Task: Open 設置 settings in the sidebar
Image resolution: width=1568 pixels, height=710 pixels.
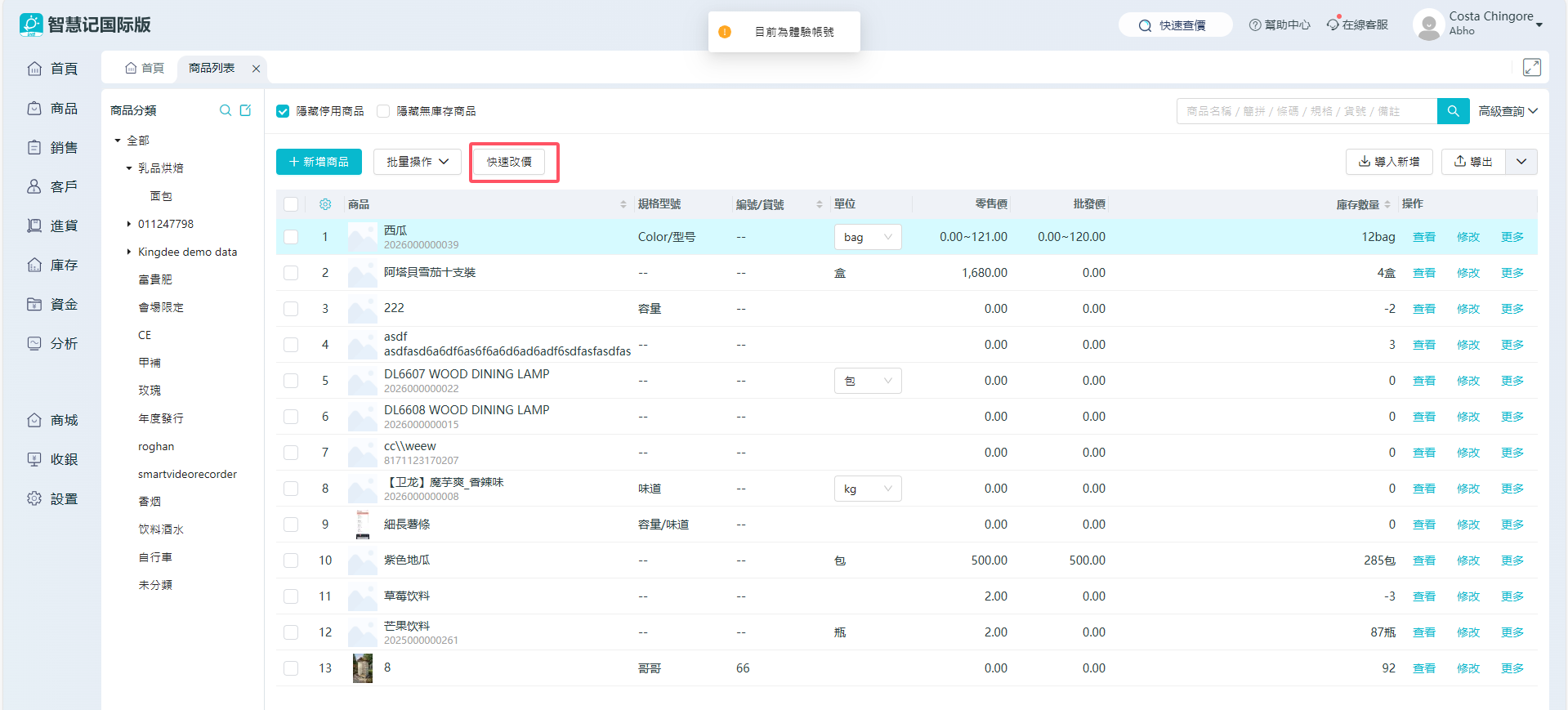Action: coord(53,498)
